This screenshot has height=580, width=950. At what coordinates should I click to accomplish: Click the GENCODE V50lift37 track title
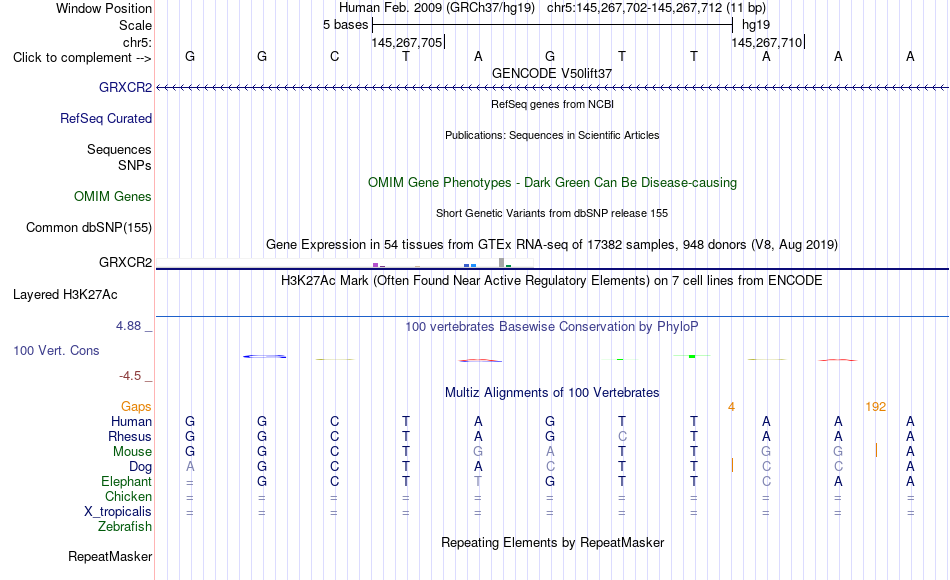click(552, 73)
